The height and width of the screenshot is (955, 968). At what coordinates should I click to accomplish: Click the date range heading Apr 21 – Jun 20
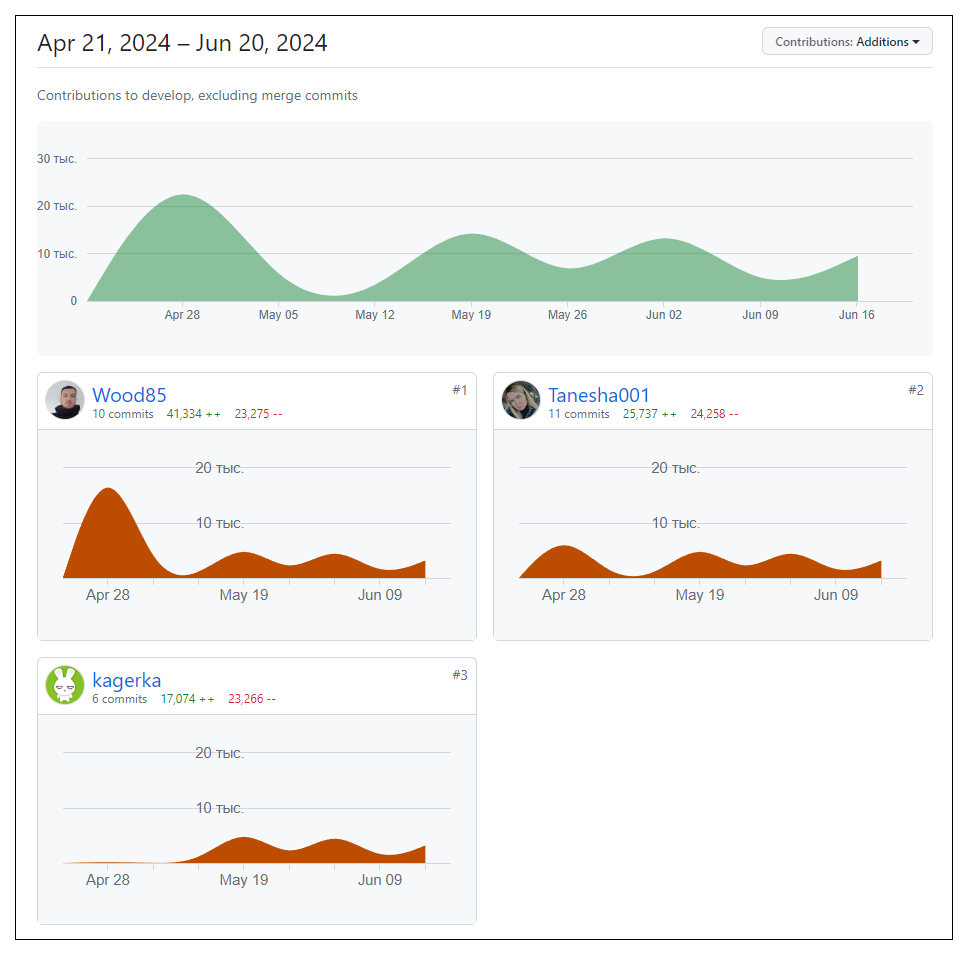[x=182, y=43]
